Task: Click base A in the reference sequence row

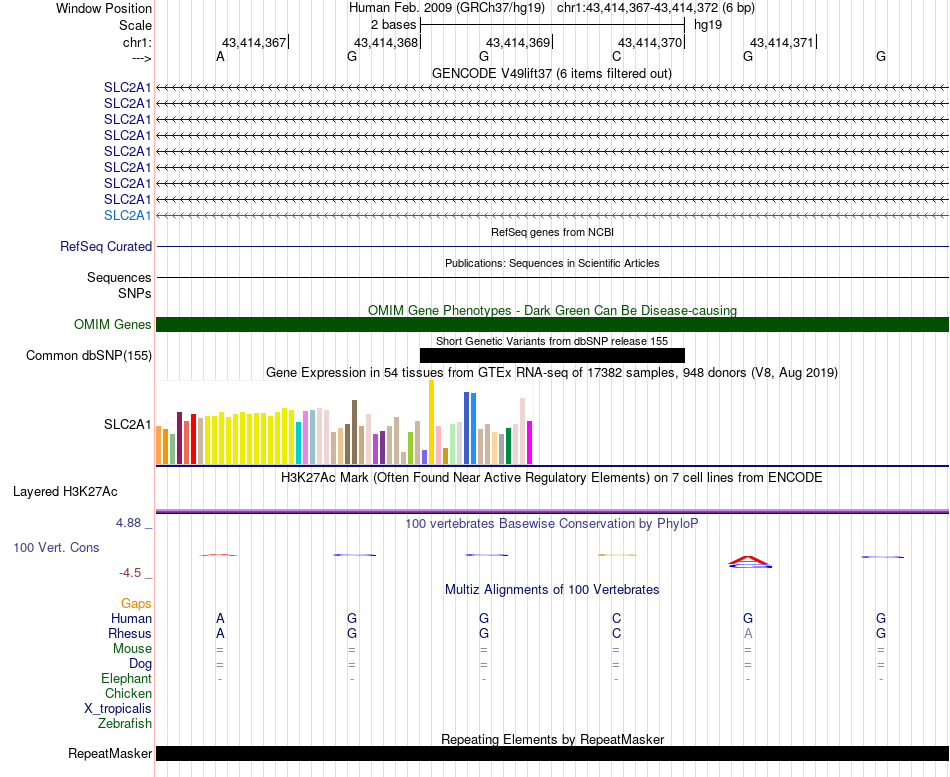Action: pos(221,56)
